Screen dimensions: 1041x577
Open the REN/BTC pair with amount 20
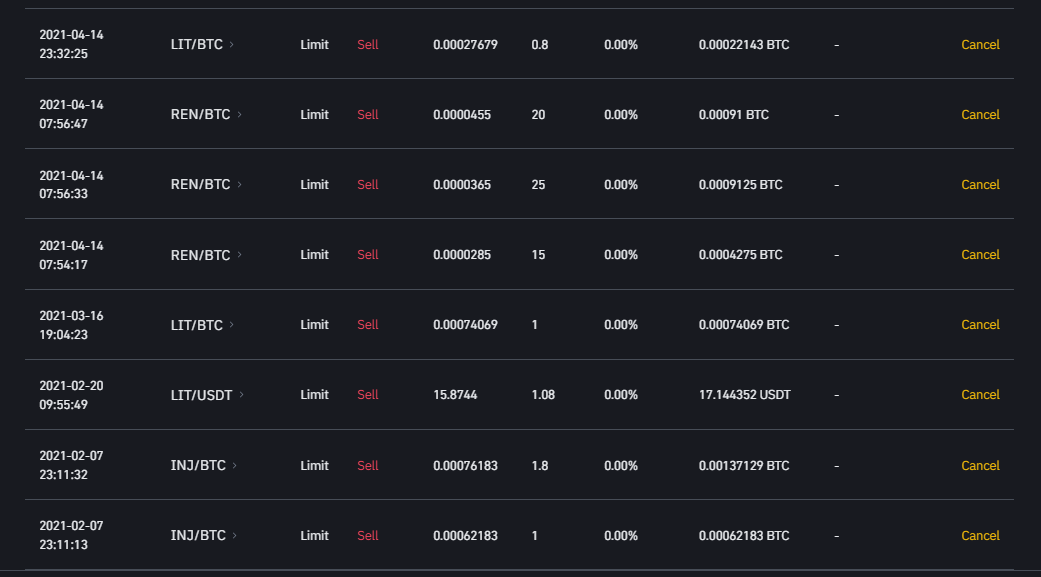[x=200, y=114]
